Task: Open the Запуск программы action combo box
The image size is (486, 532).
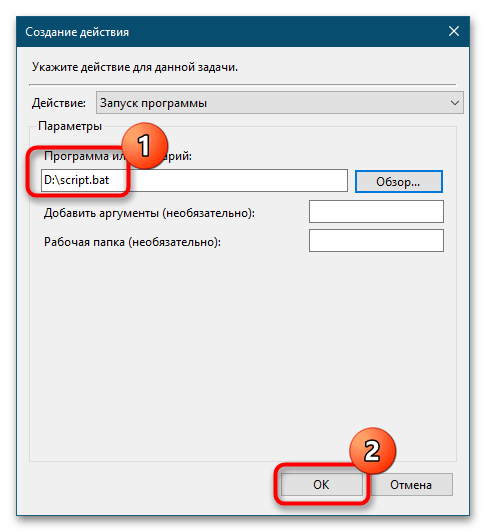Action: coord(280,102)
